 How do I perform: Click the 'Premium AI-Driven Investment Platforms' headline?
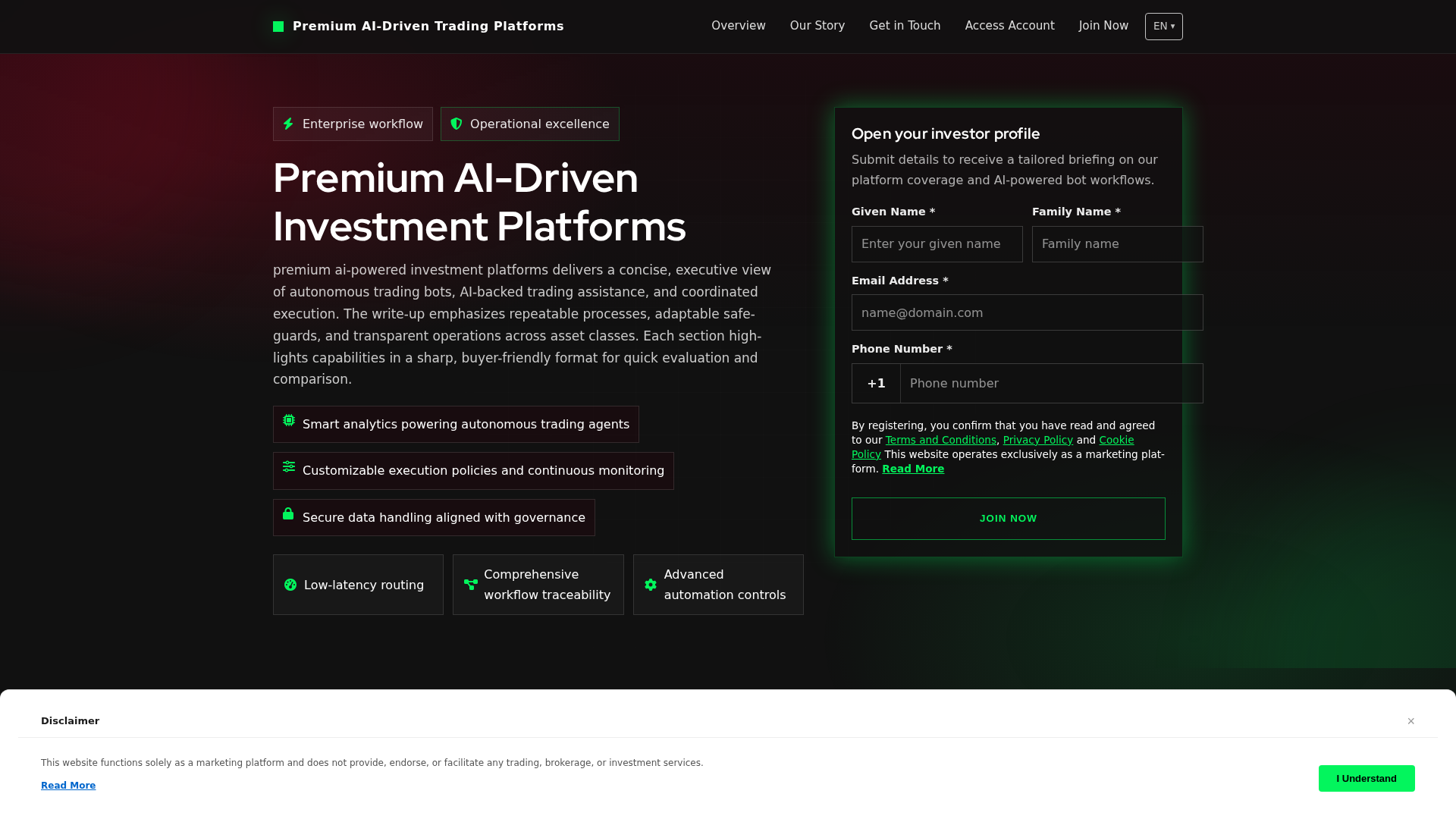click(479, 202)
